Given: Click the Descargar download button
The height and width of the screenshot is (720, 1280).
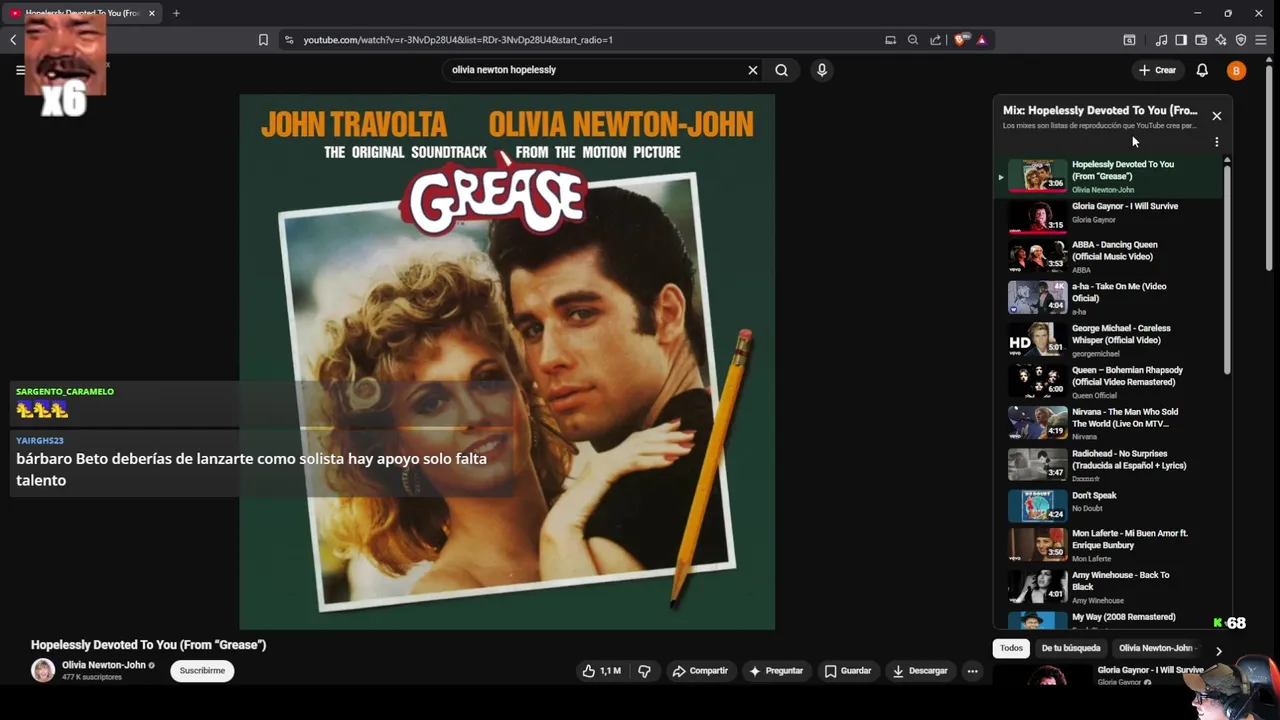Looking at the screenshot, I should pyautogui.click(x=920, y=671).
